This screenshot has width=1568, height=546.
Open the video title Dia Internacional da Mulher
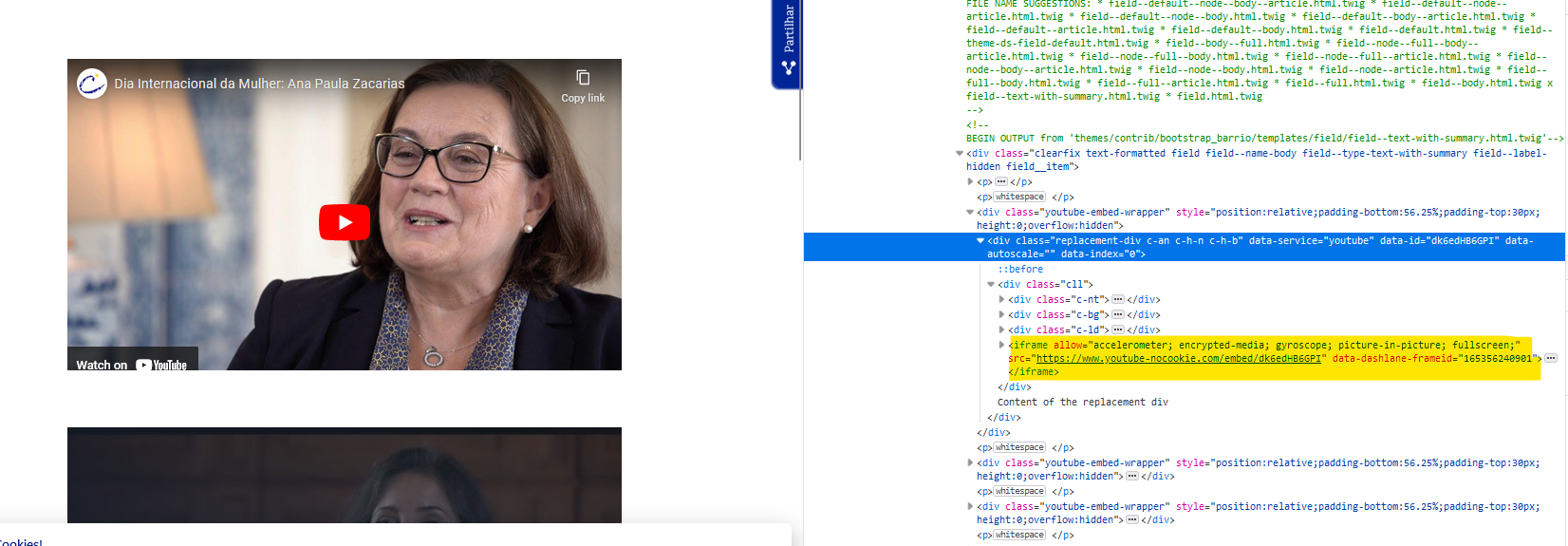pyautogui.click(x=259, y=84)
